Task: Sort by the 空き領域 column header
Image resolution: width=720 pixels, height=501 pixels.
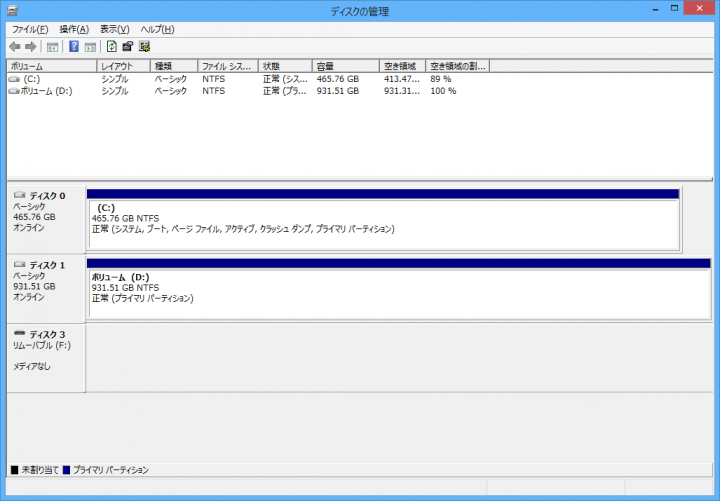Action: [403, 66]
